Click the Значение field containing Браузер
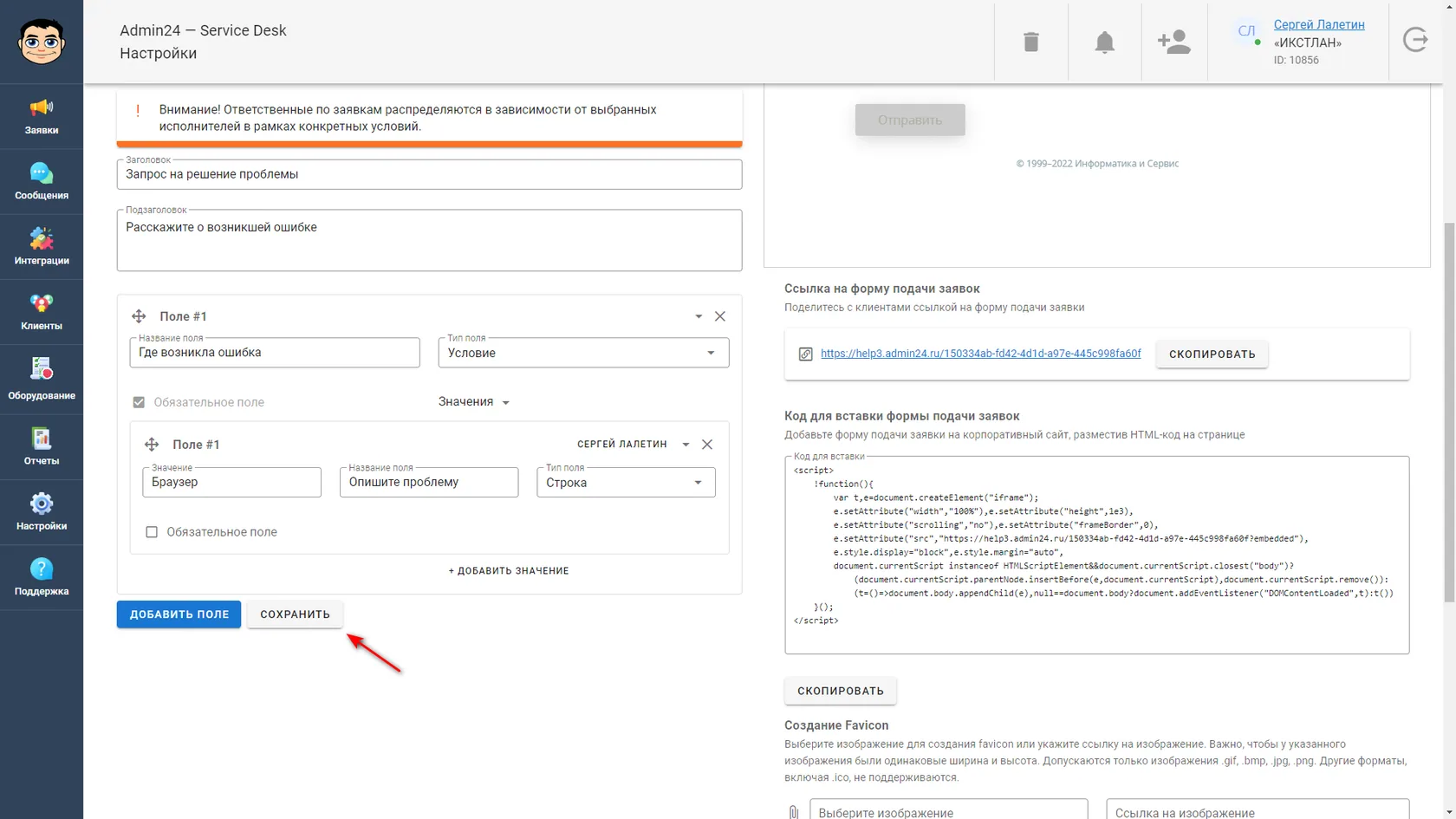1456x819 pixels. tap(231, 483)
